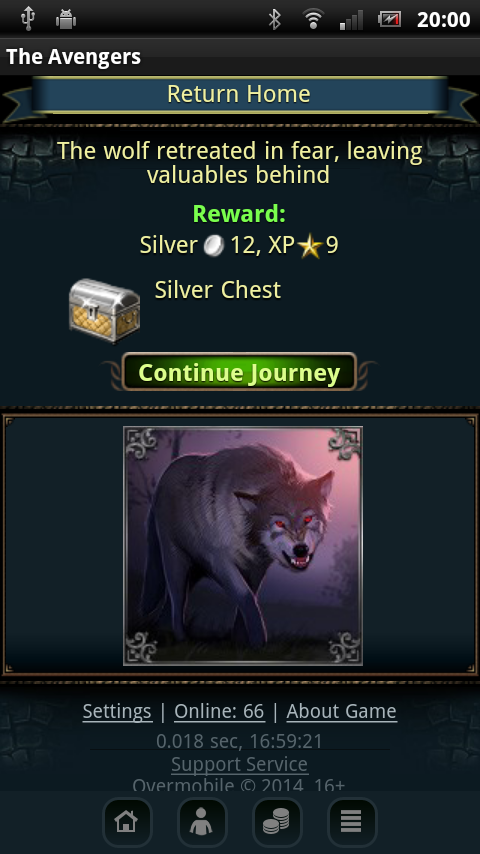Tap the Bluetooth status bar icon

275,20
